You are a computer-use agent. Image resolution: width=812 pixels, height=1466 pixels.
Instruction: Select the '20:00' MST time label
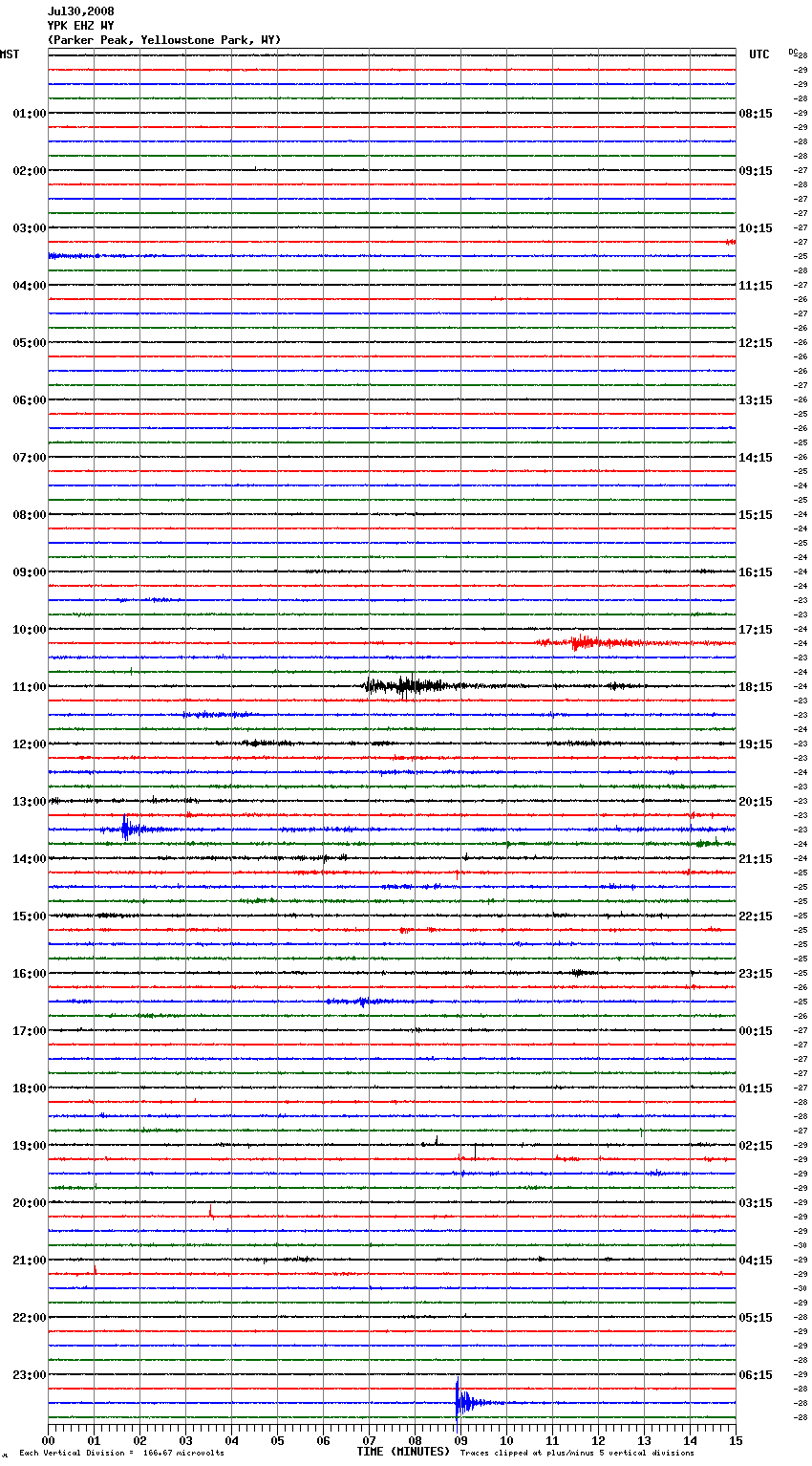[30, 1203]
